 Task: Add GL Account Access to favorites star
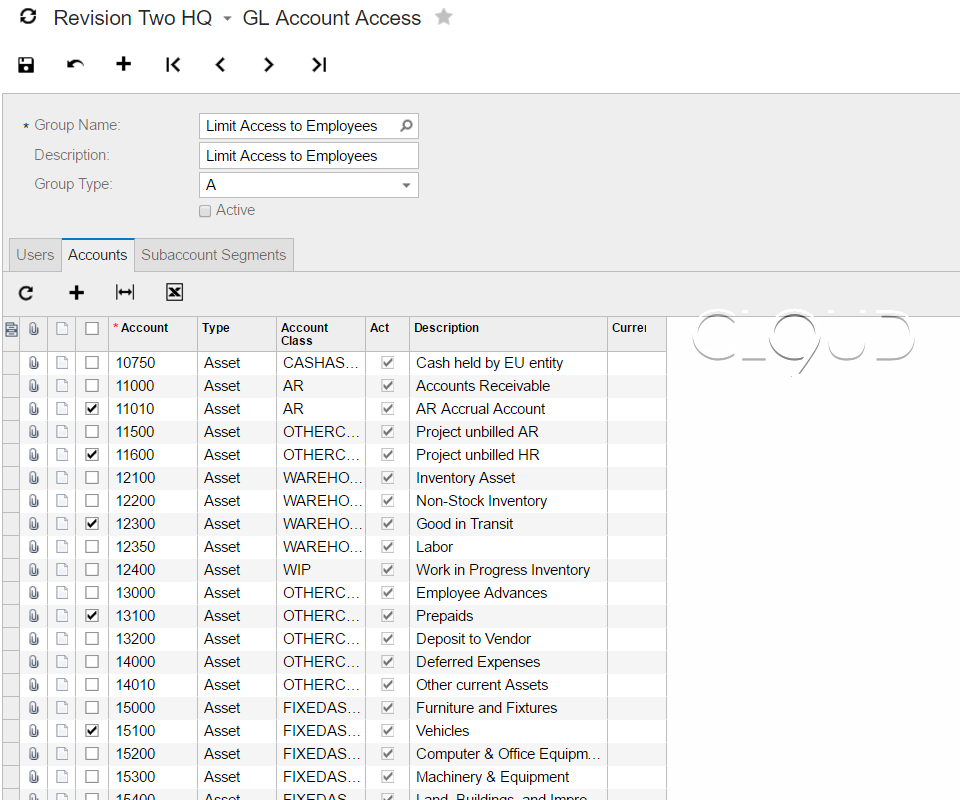444,17
